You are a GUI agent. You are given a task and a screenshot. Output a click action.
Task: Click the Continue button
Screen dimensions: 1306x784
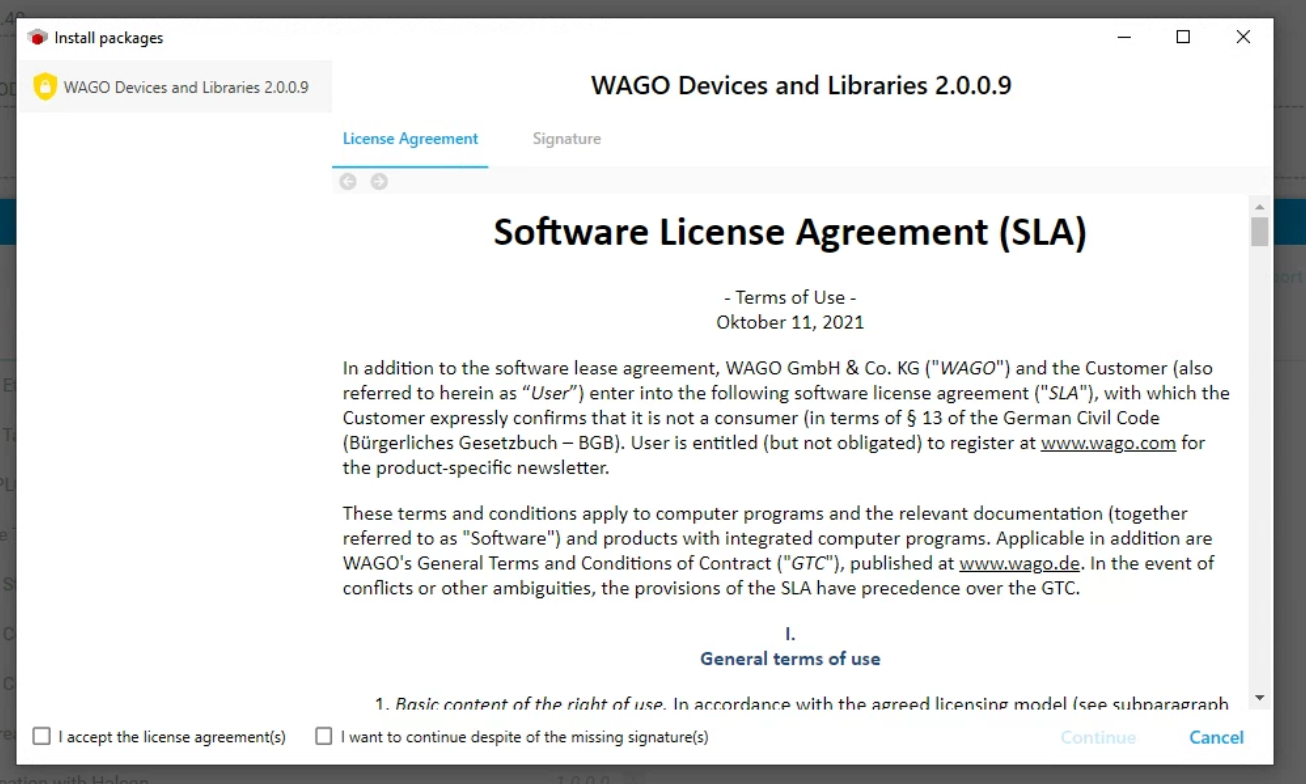(1098, 737)
